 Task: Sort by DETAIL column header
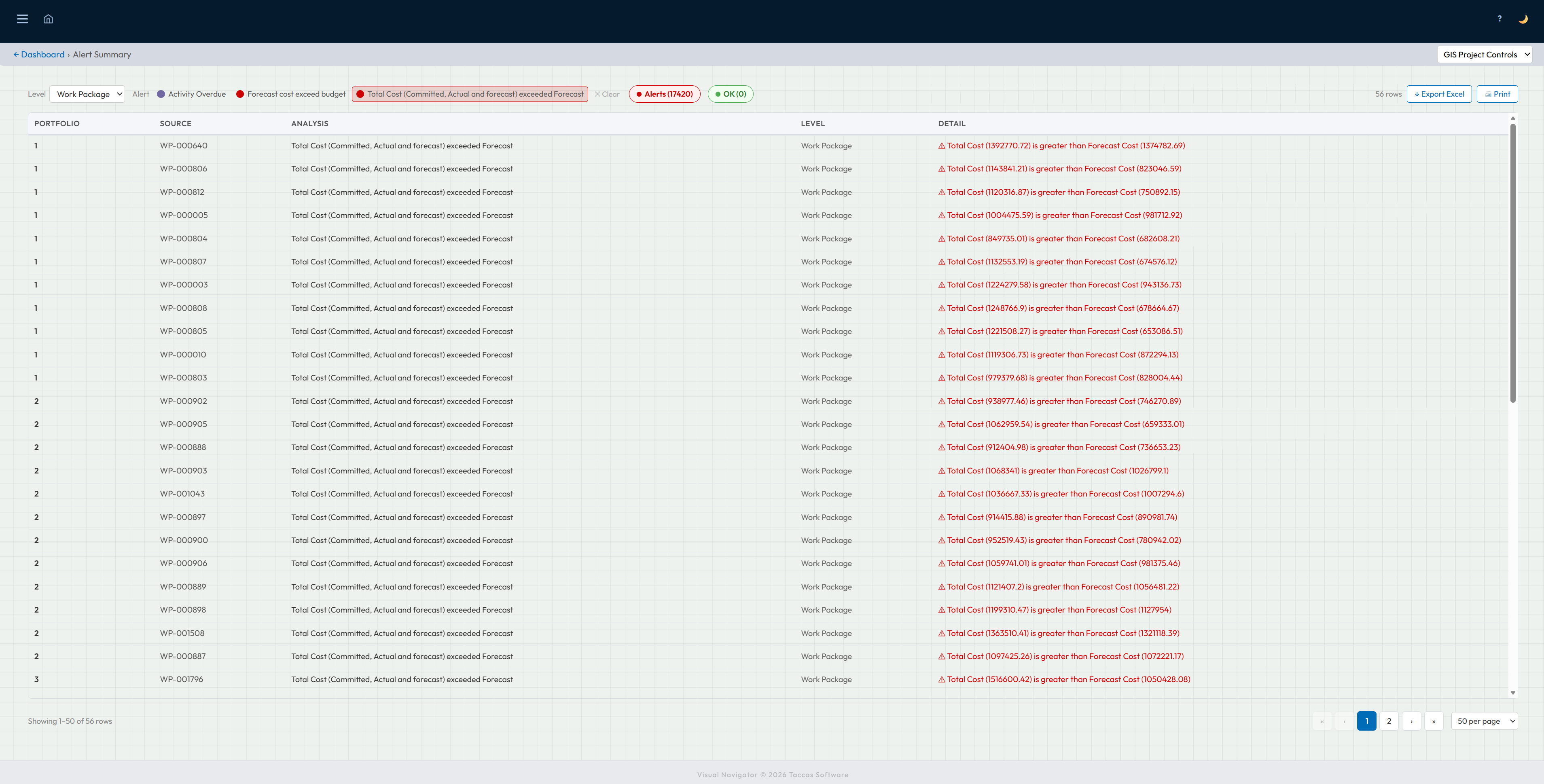point(952,123)
